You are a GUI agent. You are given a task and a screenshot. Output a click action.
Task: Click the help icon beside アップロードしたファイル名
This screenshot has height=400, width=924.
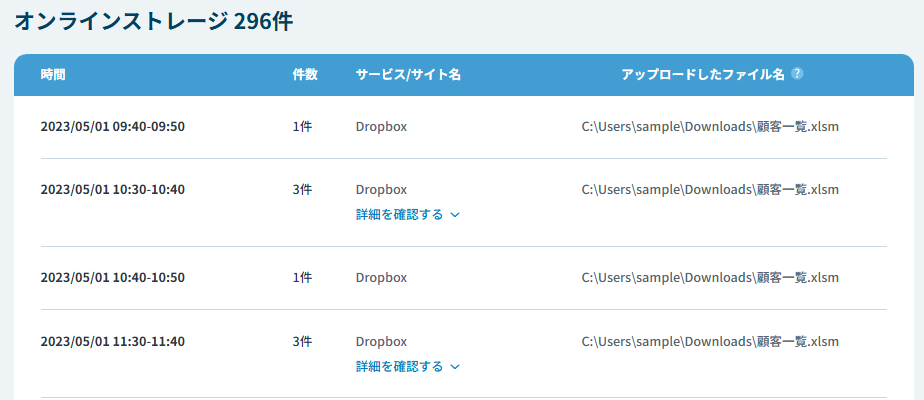797,74
